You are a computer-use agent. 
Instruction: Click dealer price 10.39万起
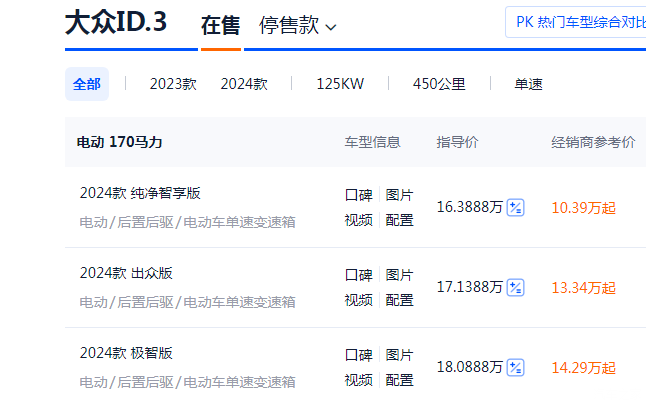point(583,208)
